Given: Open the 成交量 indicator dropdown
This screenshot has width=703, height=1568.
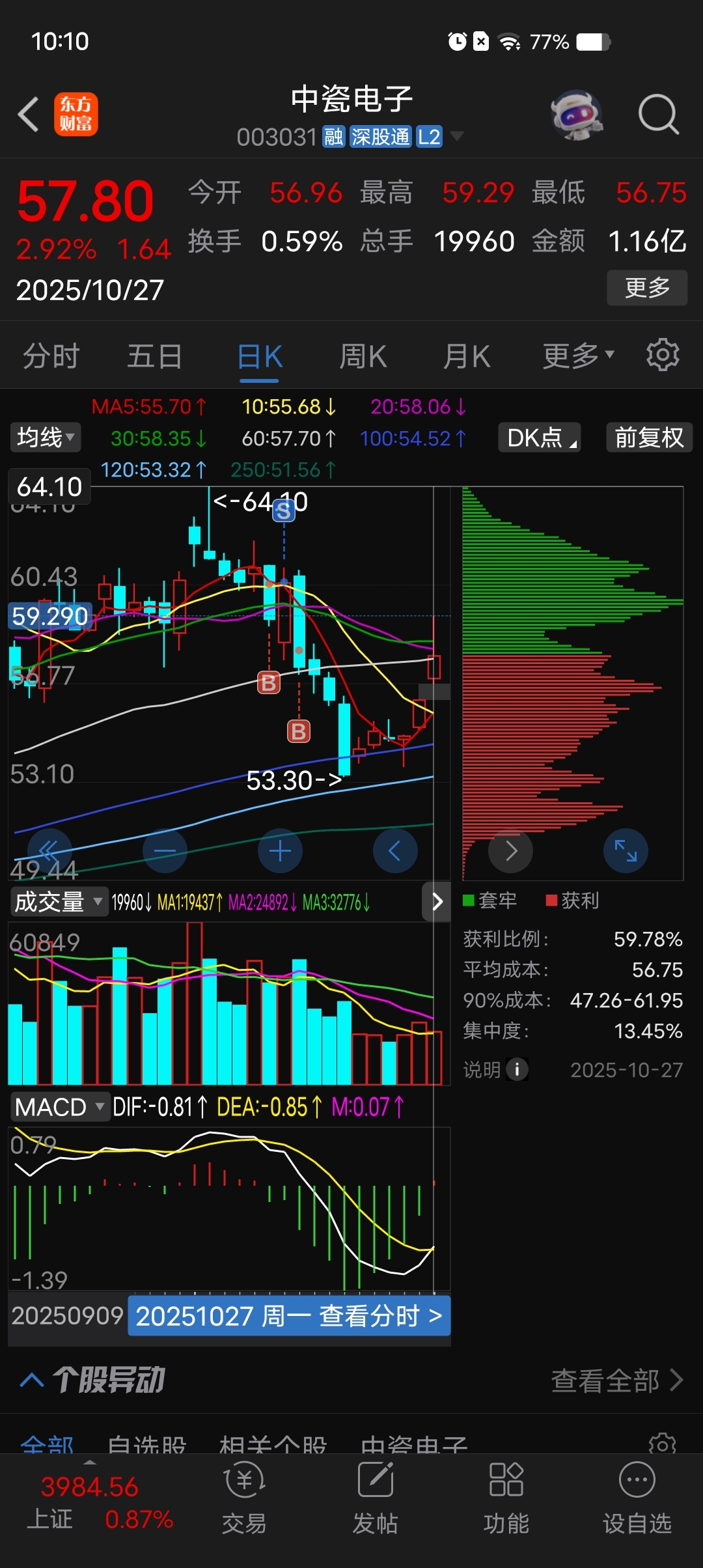Looking at the screenshot, I should coord(59,902).
